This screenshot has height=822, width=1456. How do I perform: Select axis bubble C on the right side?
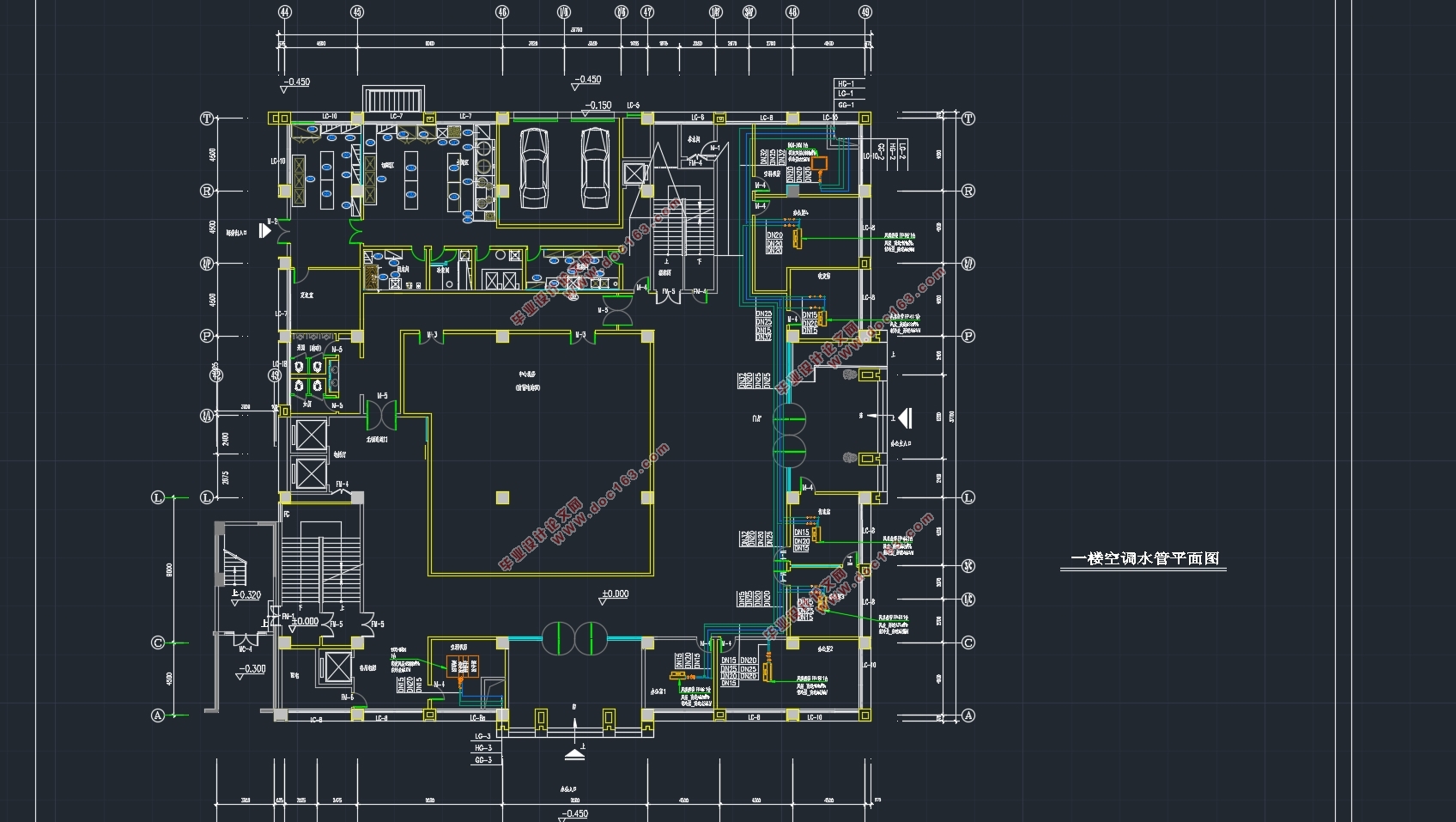pos(968,642)
